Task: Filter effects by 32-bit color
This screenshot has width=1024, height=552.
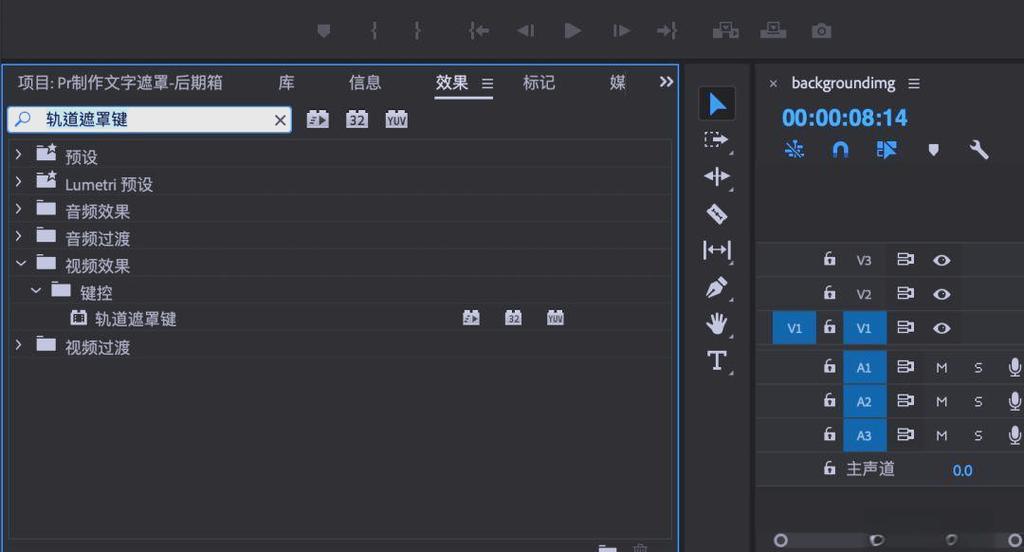Action: 357,120
